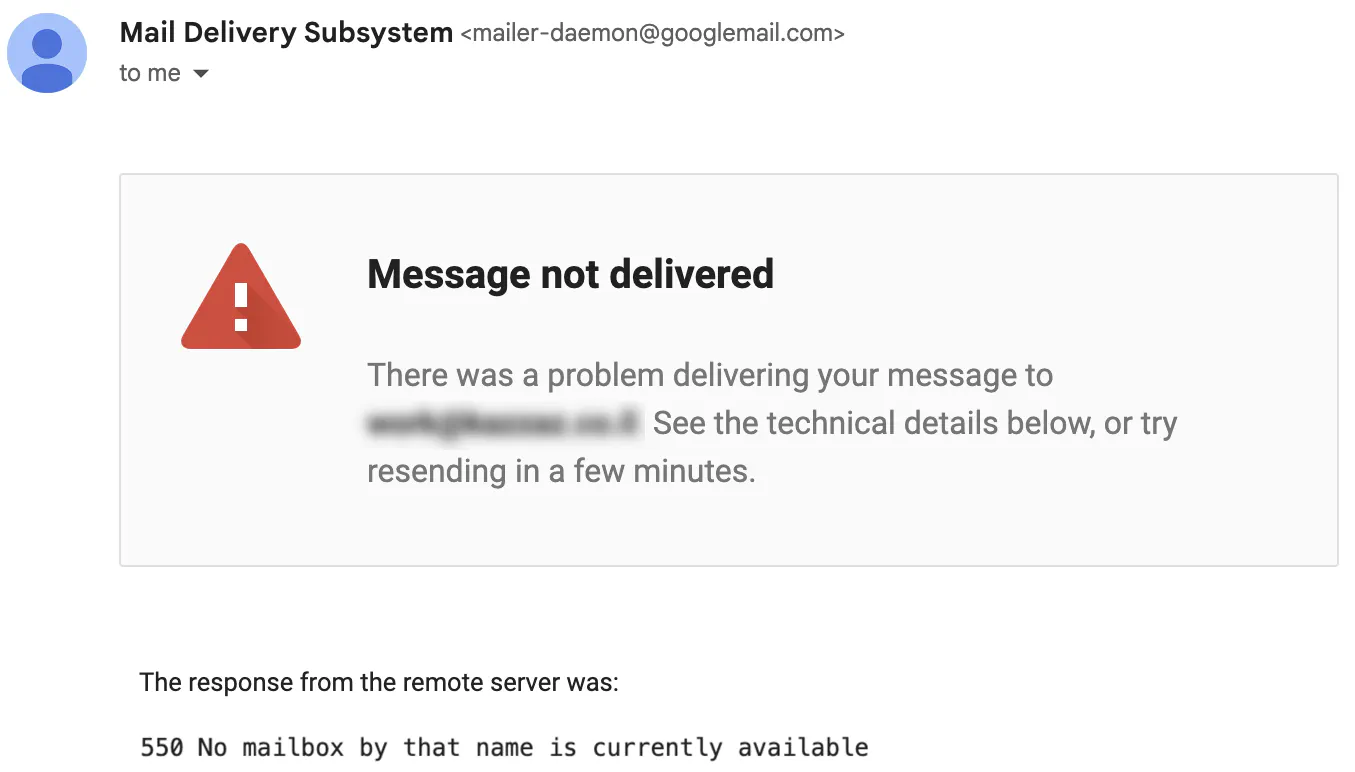Click the word 'delivered' in the bold heading
This screenshot has width=1355, height=772.
[x=690, y=274]
